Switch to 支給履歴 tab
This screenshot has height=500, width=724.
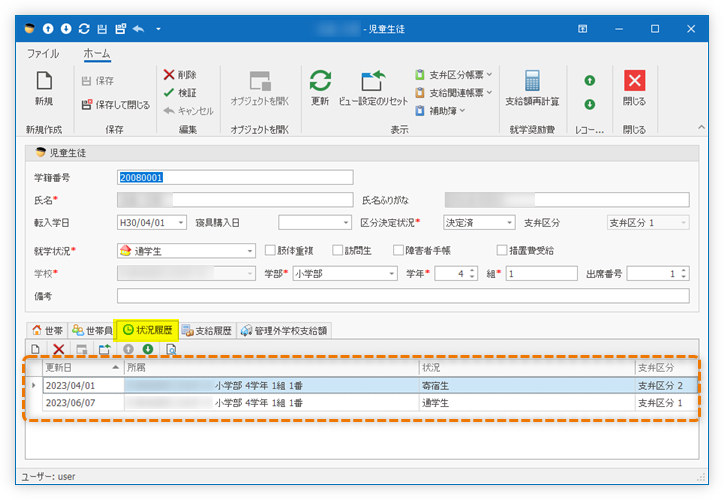[x=207, y=331]
